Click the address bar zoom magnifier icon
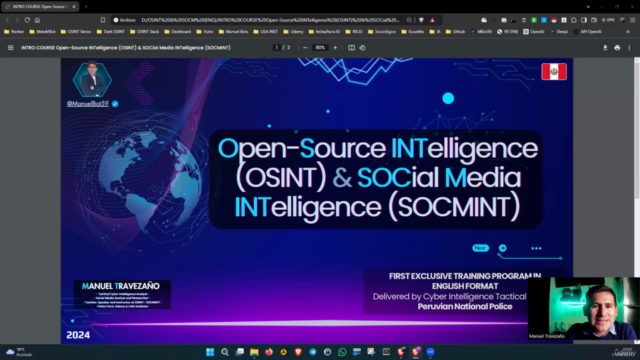 [409, 20]
